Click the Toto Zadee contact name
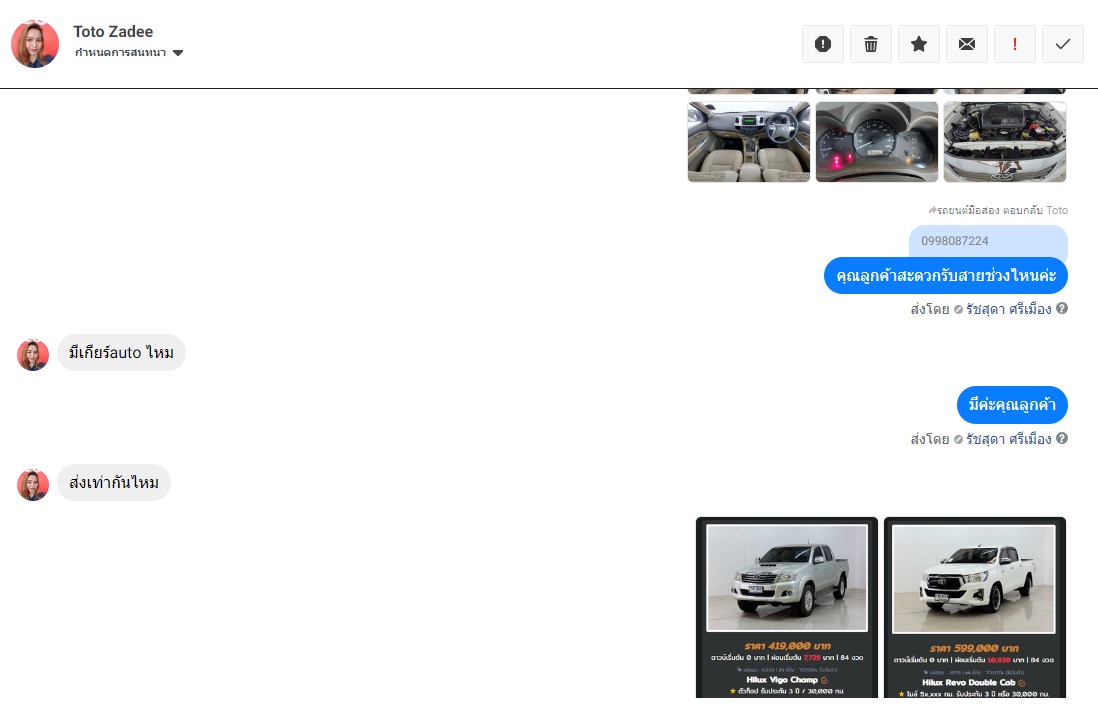This screenshot has width=1098, height=710. (113, 32)
